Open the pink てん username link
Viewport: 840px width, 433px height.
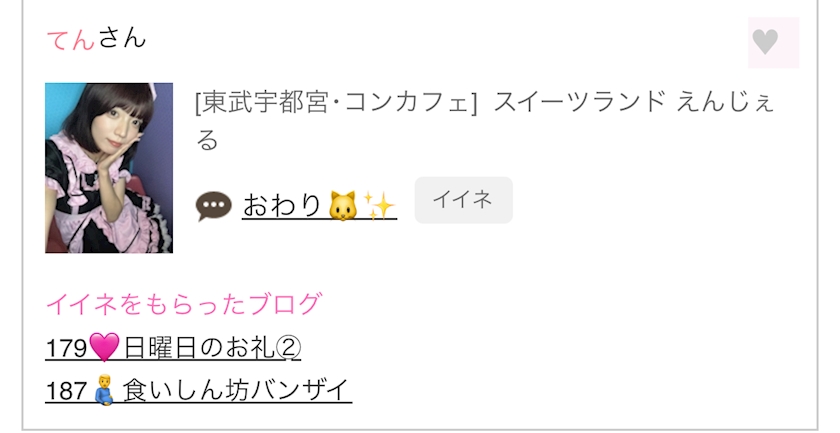point(71,39)
